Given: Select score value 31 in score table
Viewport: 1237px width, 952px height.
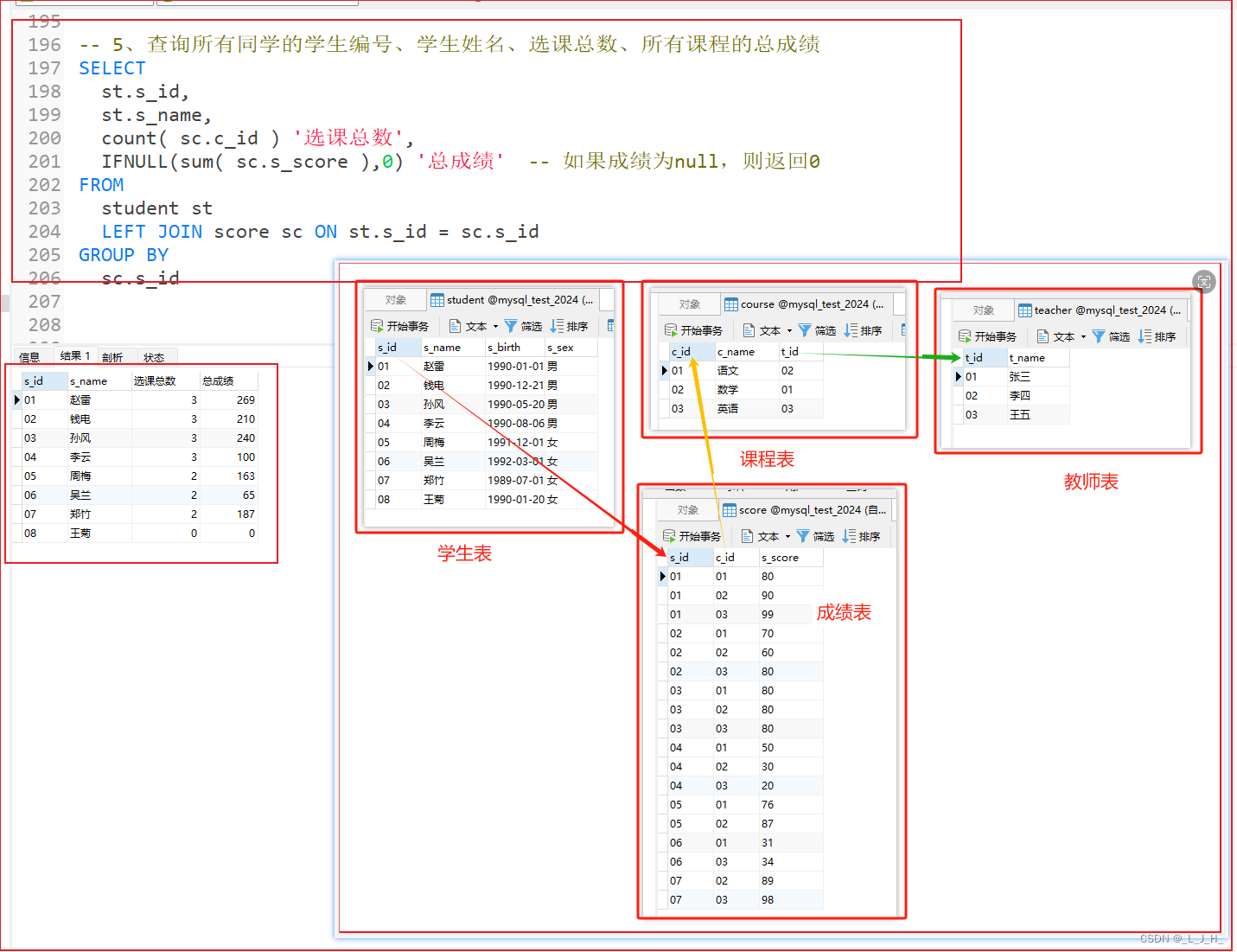Looking at the screenshot, I should 790,843.
